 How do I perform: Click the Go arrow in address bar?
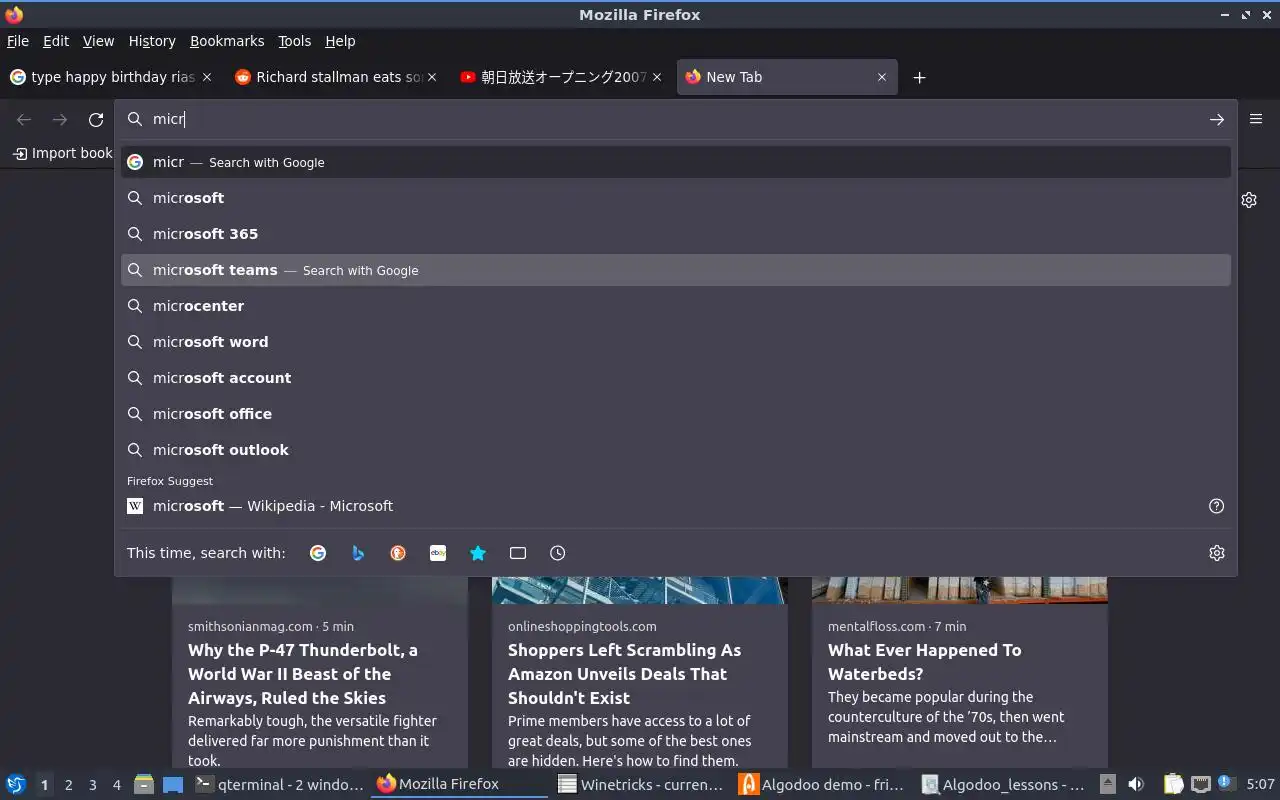pos(1217,119)
